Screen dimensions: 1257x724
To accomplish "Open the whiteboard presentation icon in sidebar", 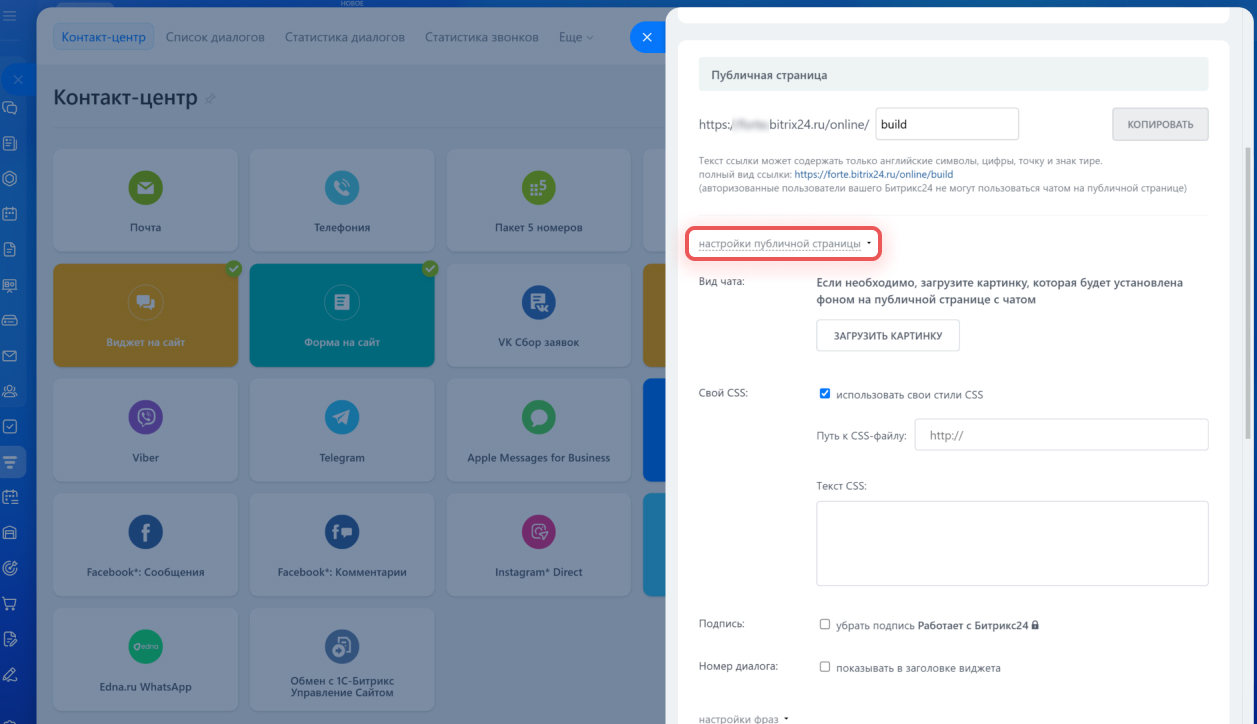I will 10,285.
